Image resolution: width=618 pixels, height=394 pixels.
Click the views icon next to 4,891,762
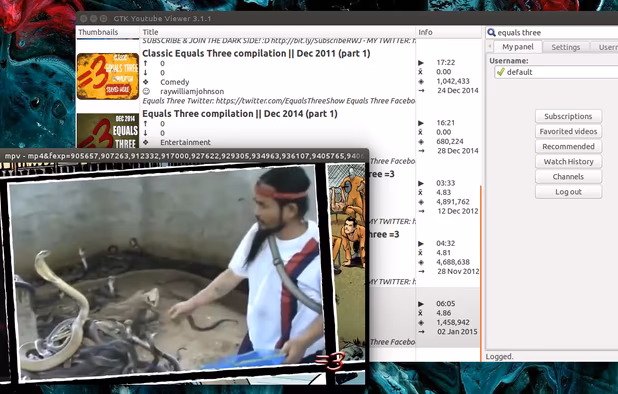tap(421, 202)
